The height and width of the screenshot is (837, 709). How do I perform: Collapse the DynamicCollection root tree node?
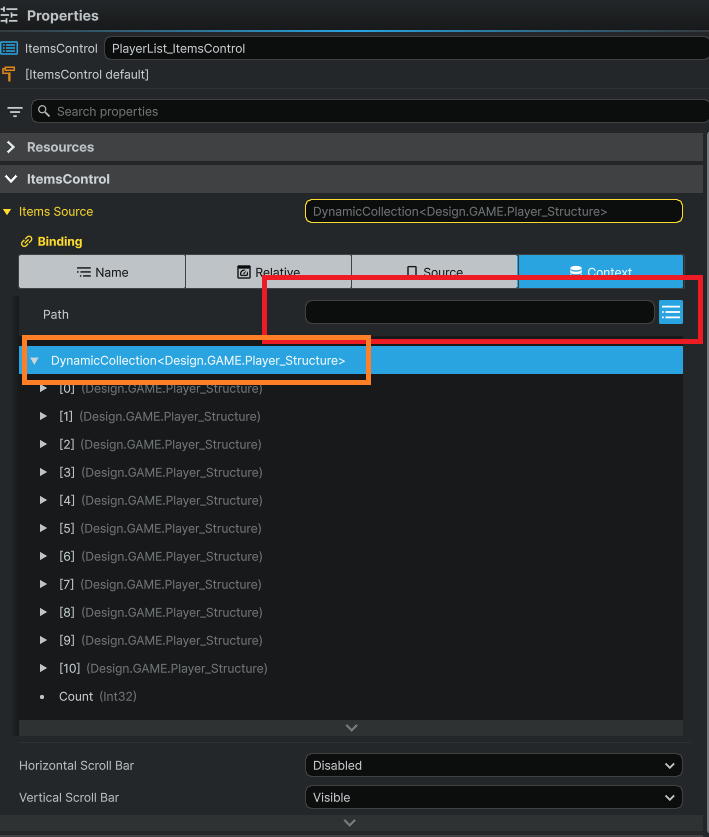pos(35,361)
